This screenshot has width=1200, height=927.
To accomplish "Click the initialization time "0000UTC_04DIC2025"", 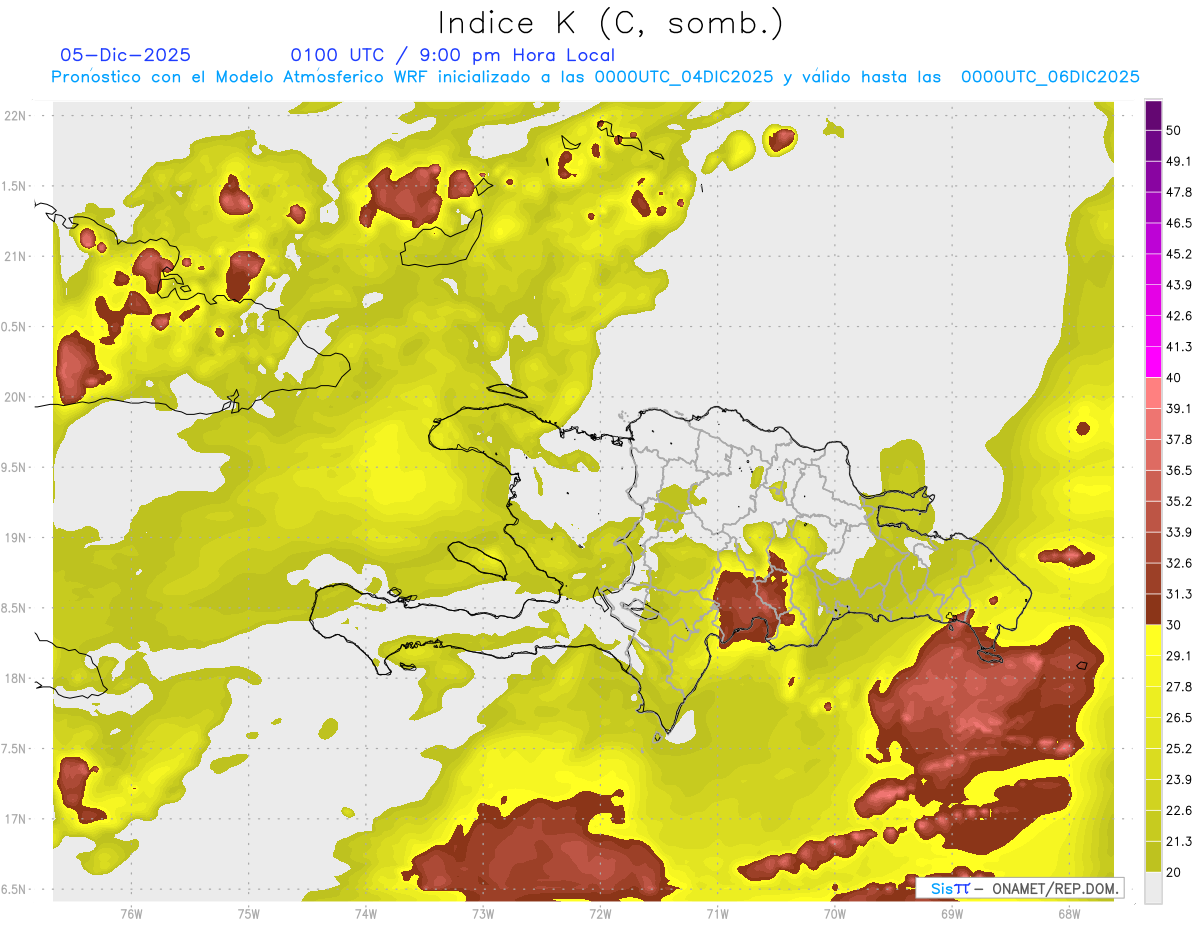I will [x=683, y=77].
